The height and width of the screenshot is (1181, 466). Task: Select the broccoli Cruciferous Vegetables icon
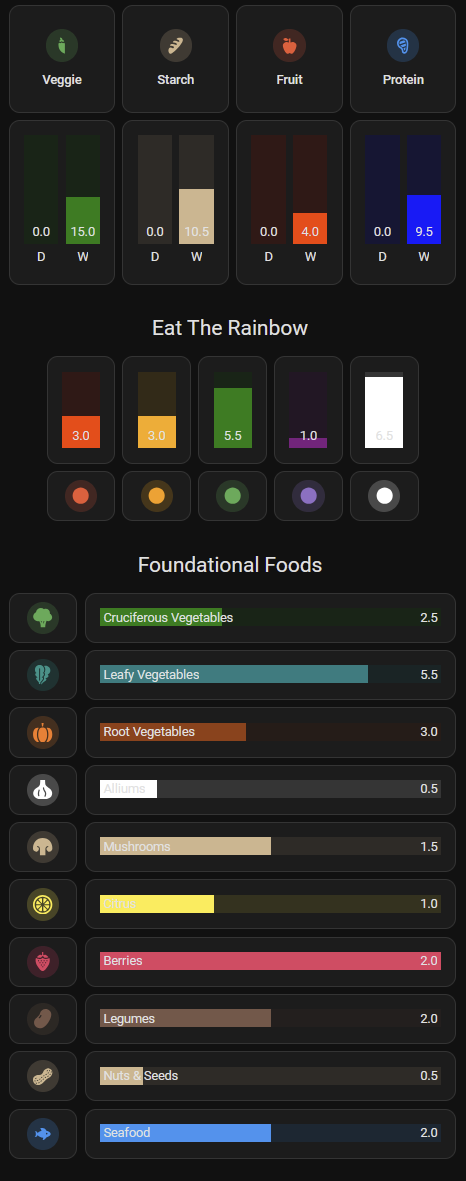[x=43, y=618]
